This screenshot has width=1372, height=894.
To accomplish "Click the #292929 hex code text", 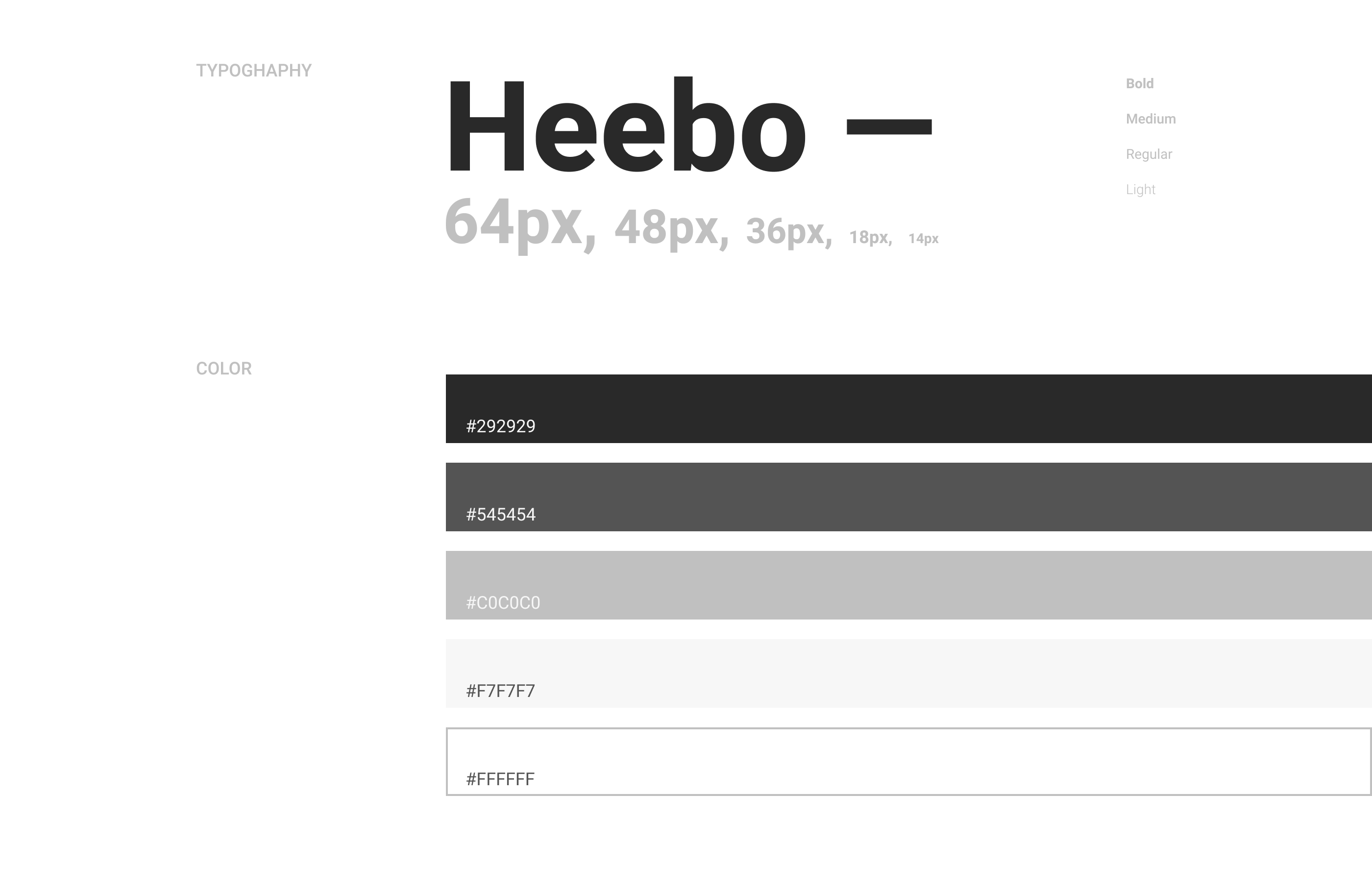I will click(x=500, y=426).
